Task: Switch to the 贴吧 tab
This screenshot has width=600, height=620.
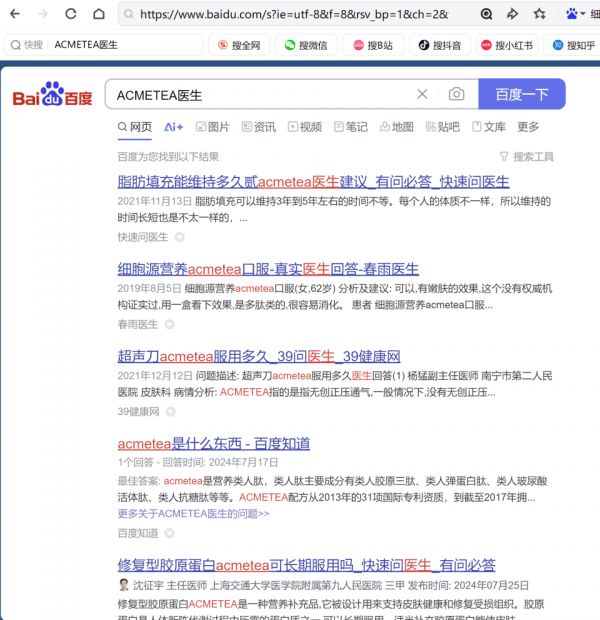Action: coord(443,127)
